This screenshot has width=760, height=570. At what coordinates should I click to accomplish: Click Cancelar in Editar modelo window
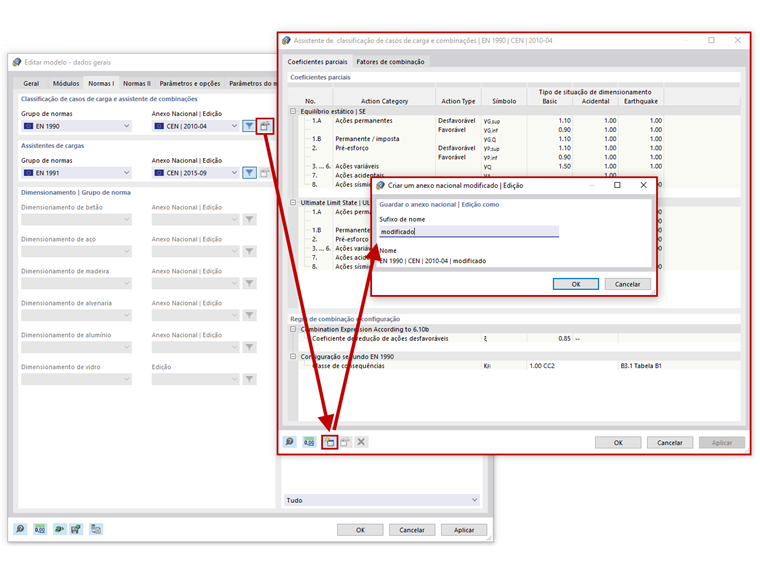(412, 530)
